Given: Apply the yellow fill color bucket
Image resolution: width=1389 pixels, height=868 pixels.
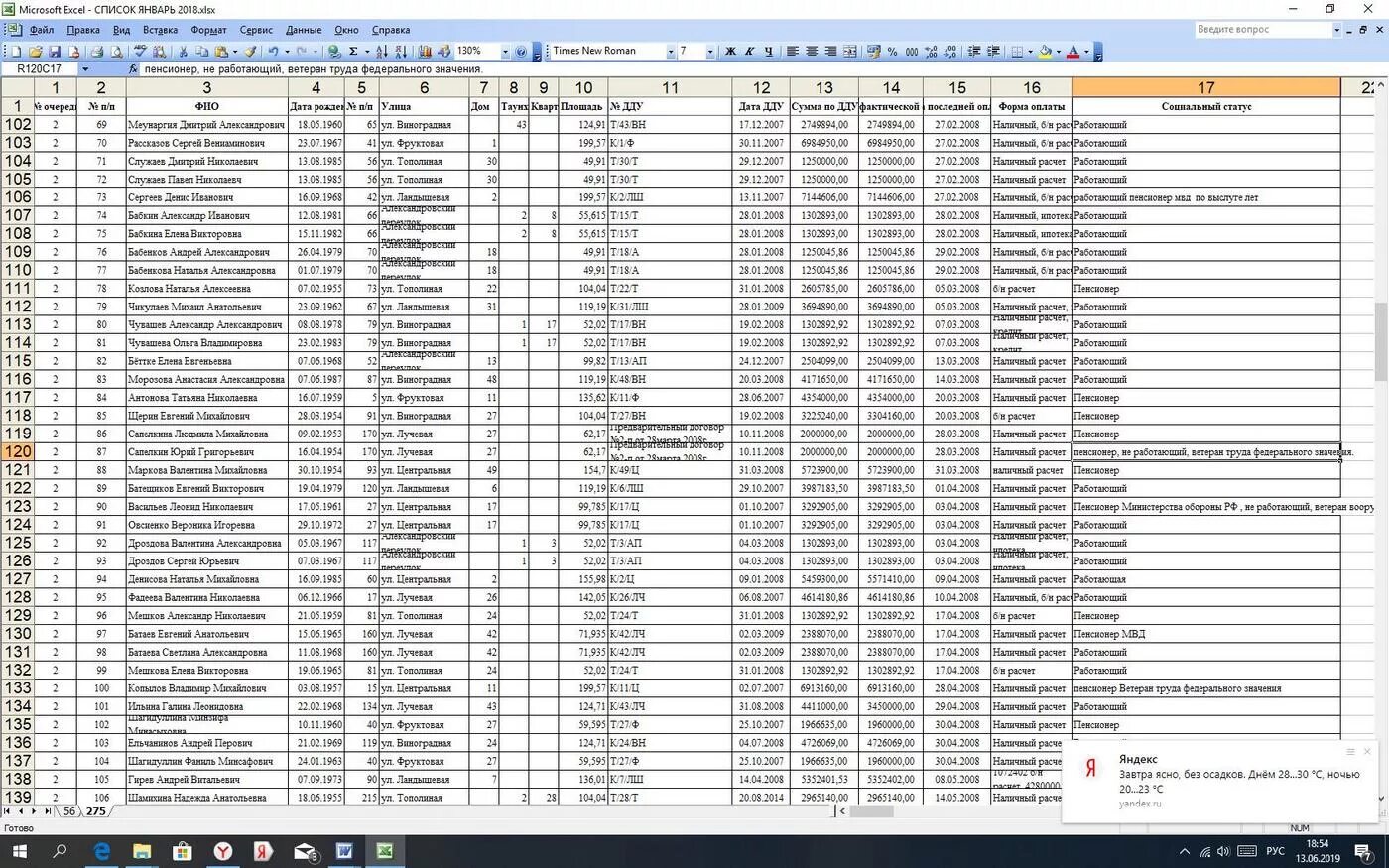Looking at the screenshot, I should pos(1046,51).
